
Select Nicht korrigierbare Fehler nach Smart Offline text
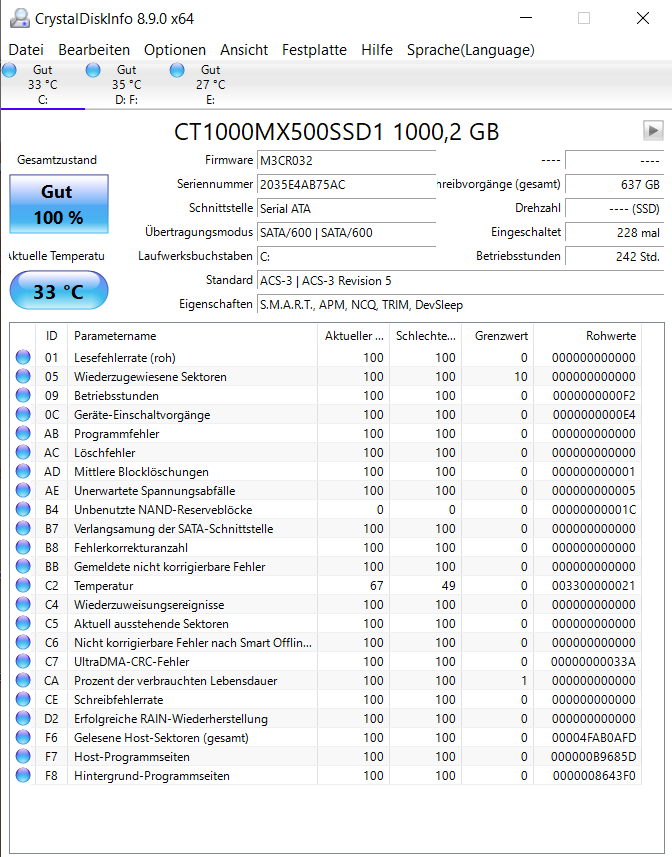[193, 643]
